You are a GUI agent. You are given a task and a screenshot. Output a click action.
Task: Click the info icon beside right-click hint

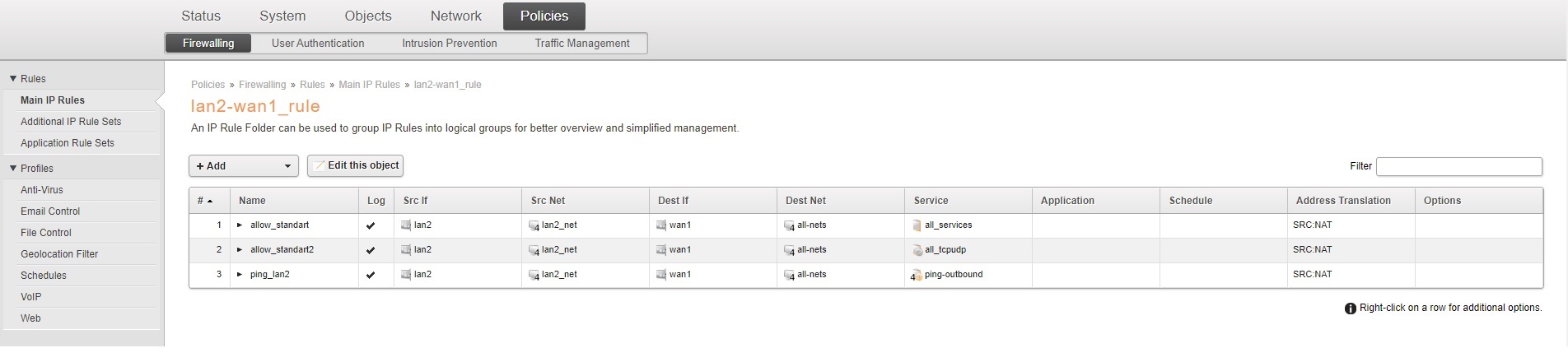click(x=1350, y=309)
